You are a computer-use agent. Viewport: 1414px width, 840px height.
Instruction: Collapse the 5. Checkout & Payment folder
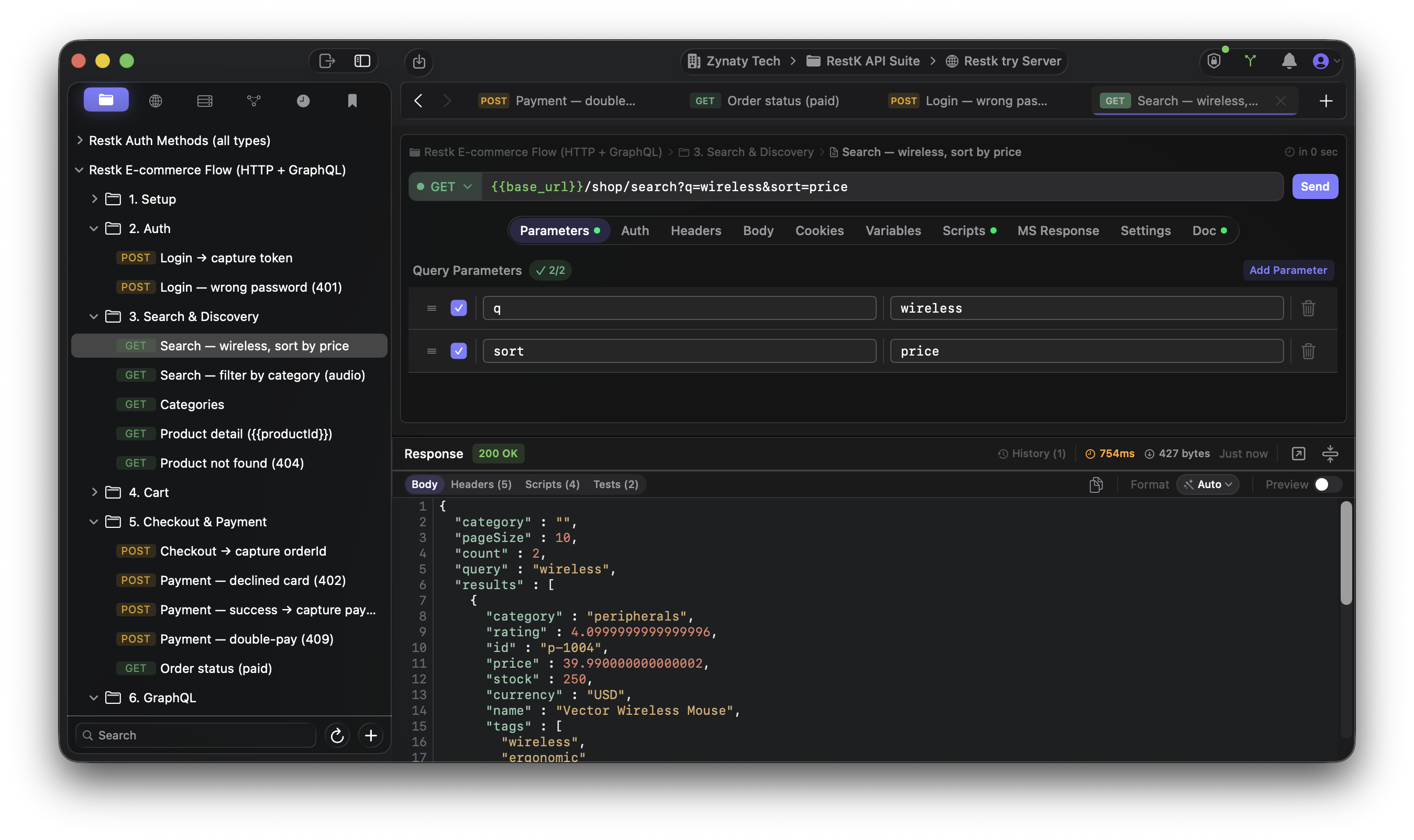[x=94, y=521]
